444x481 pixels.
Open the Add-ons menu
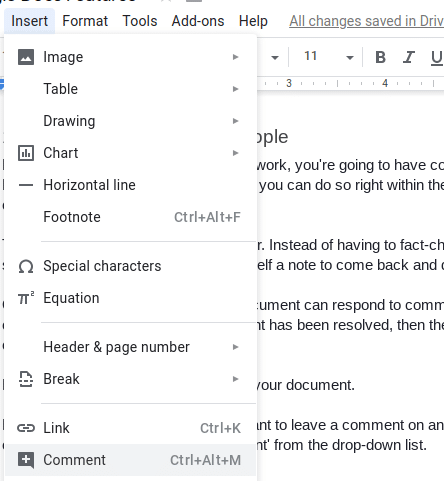tap(198, 21)
